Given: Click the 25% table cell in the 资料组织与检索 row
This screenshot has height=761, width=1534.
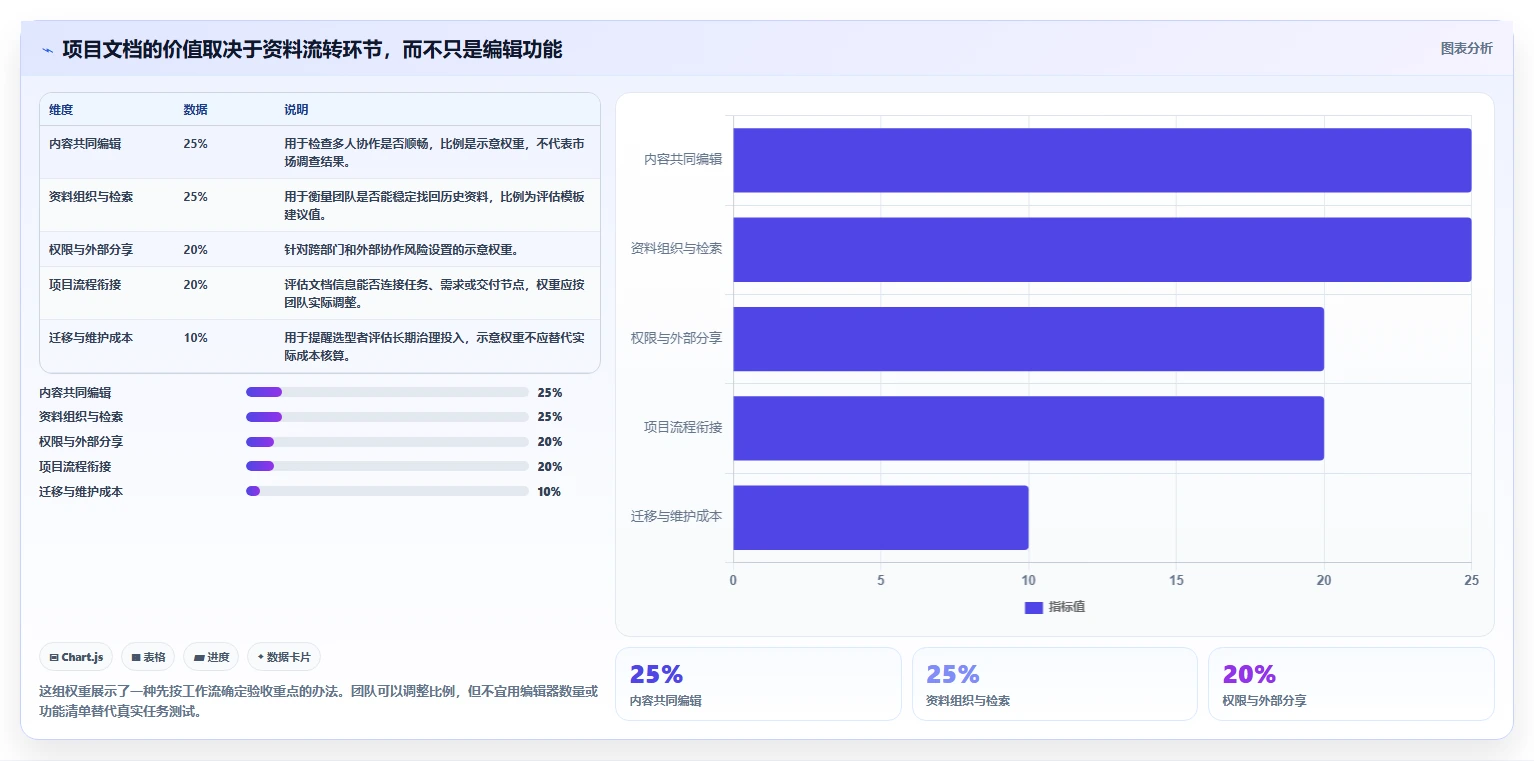Looking at the screenshot, I should tap(196, 197).
